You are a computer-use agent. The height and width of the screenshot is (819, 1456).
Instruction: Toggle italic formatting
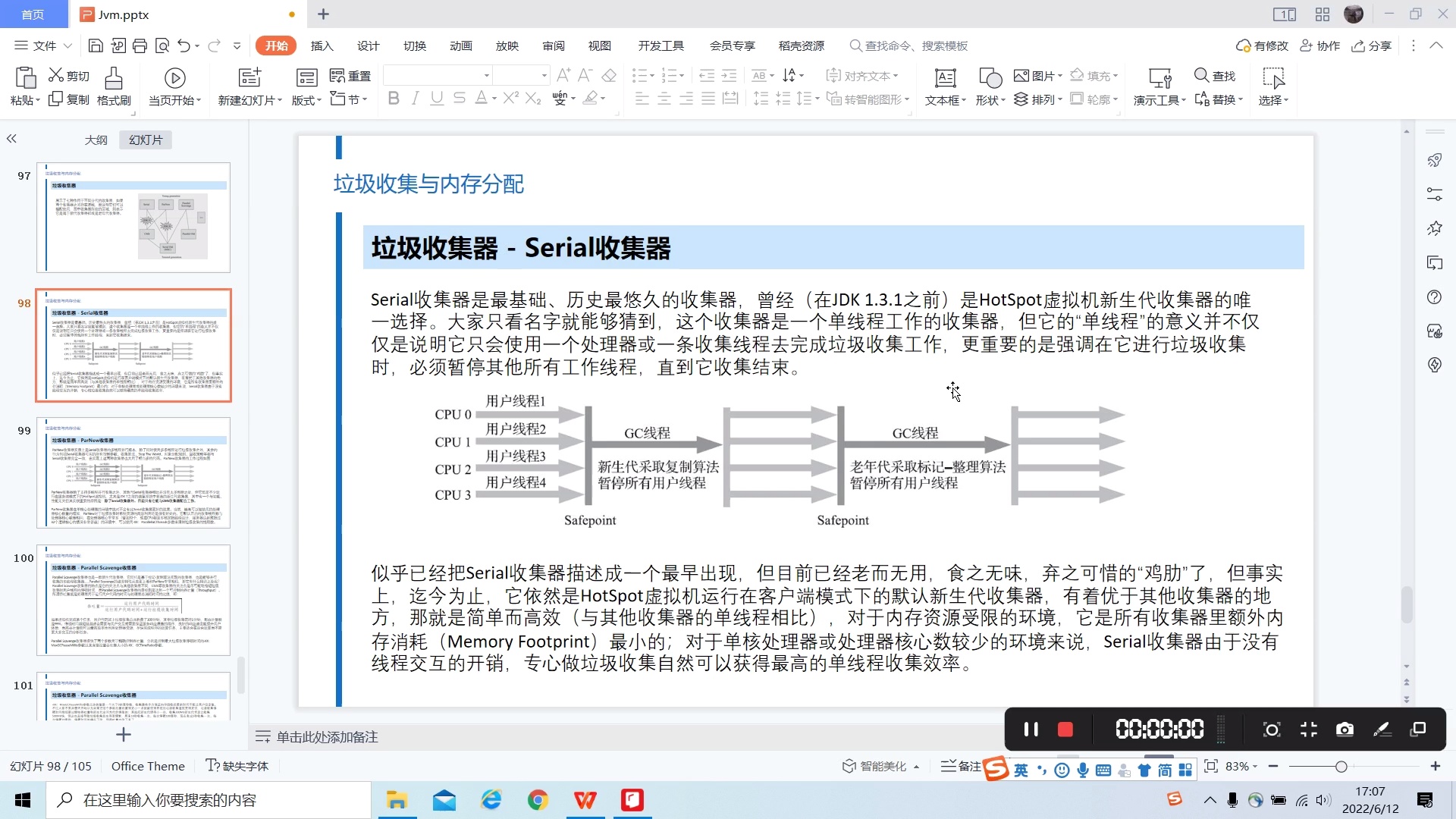pyautogui.click(x=415, y=98)
